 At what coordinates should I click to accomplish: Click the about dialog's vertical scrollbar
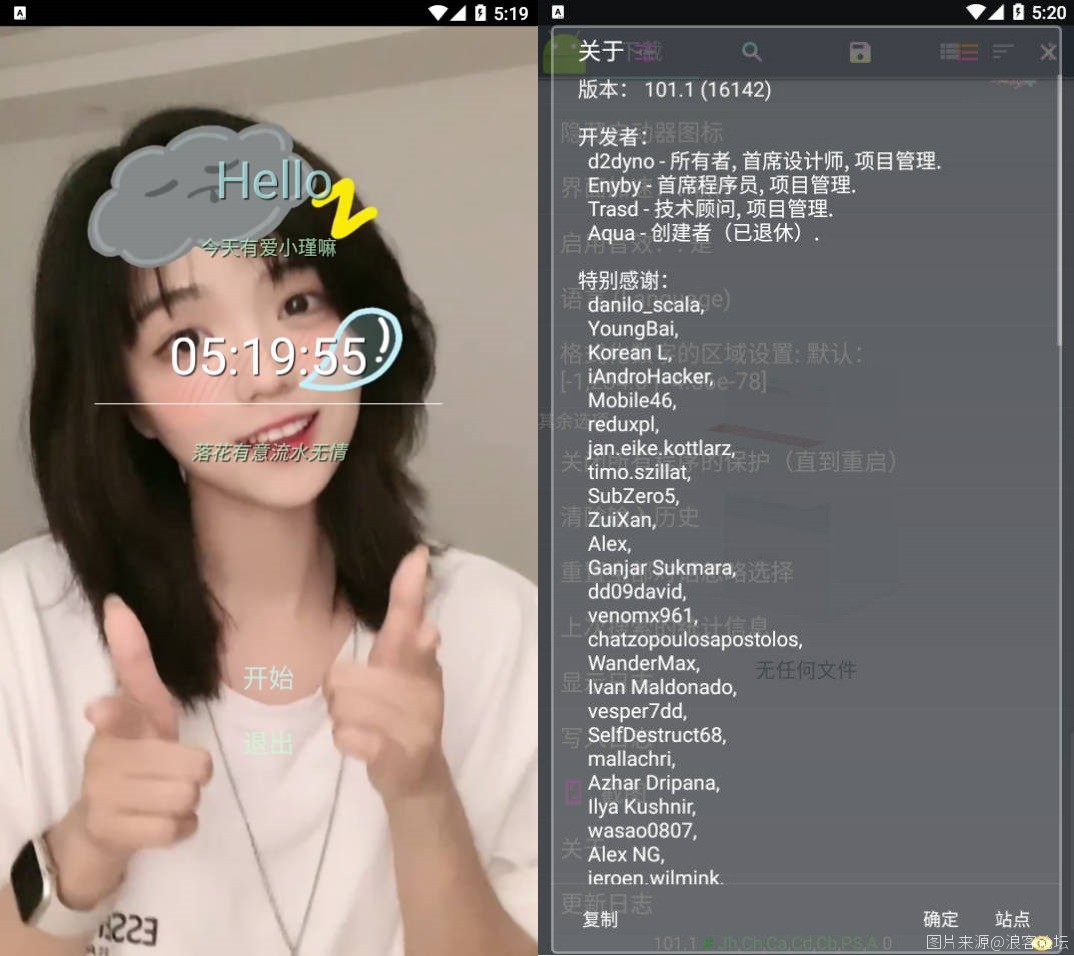coord(1058,212)
